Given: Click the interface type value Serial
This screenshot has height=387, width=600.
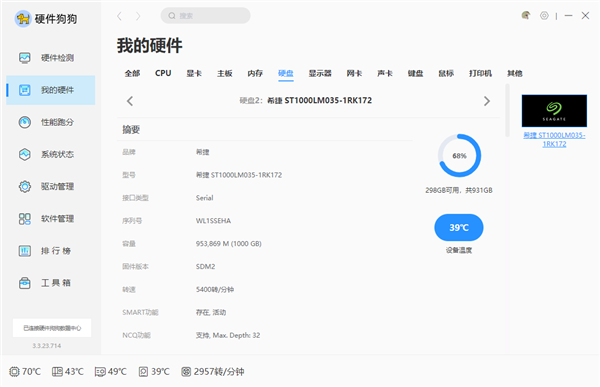Looking at the screenshot, I should (204, 198).
